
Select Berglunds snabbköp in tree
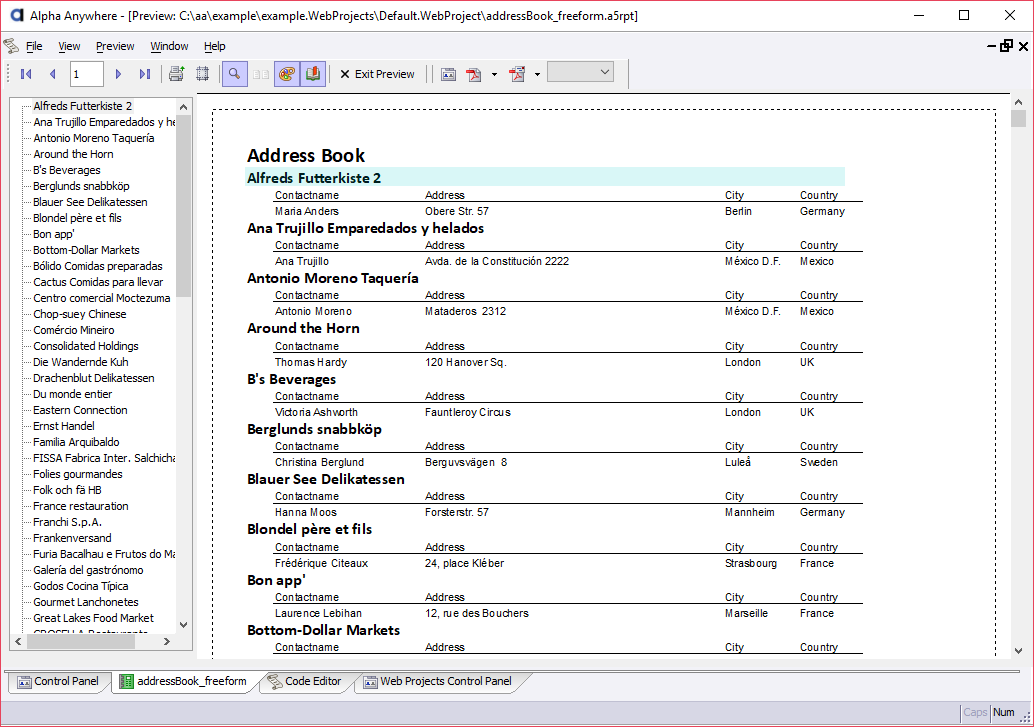pos(81,186)
